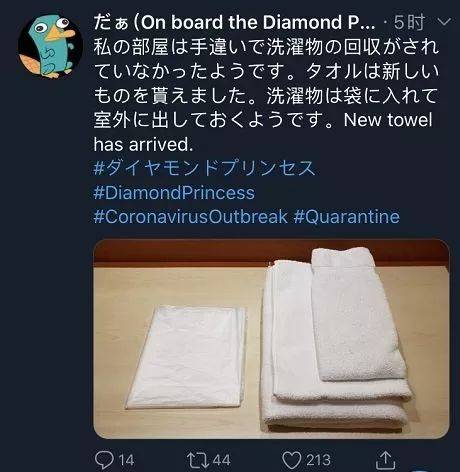Tap the folded plastic bag in photo
Viewport: 460px width, 472px height.
(x=187, y=357)
